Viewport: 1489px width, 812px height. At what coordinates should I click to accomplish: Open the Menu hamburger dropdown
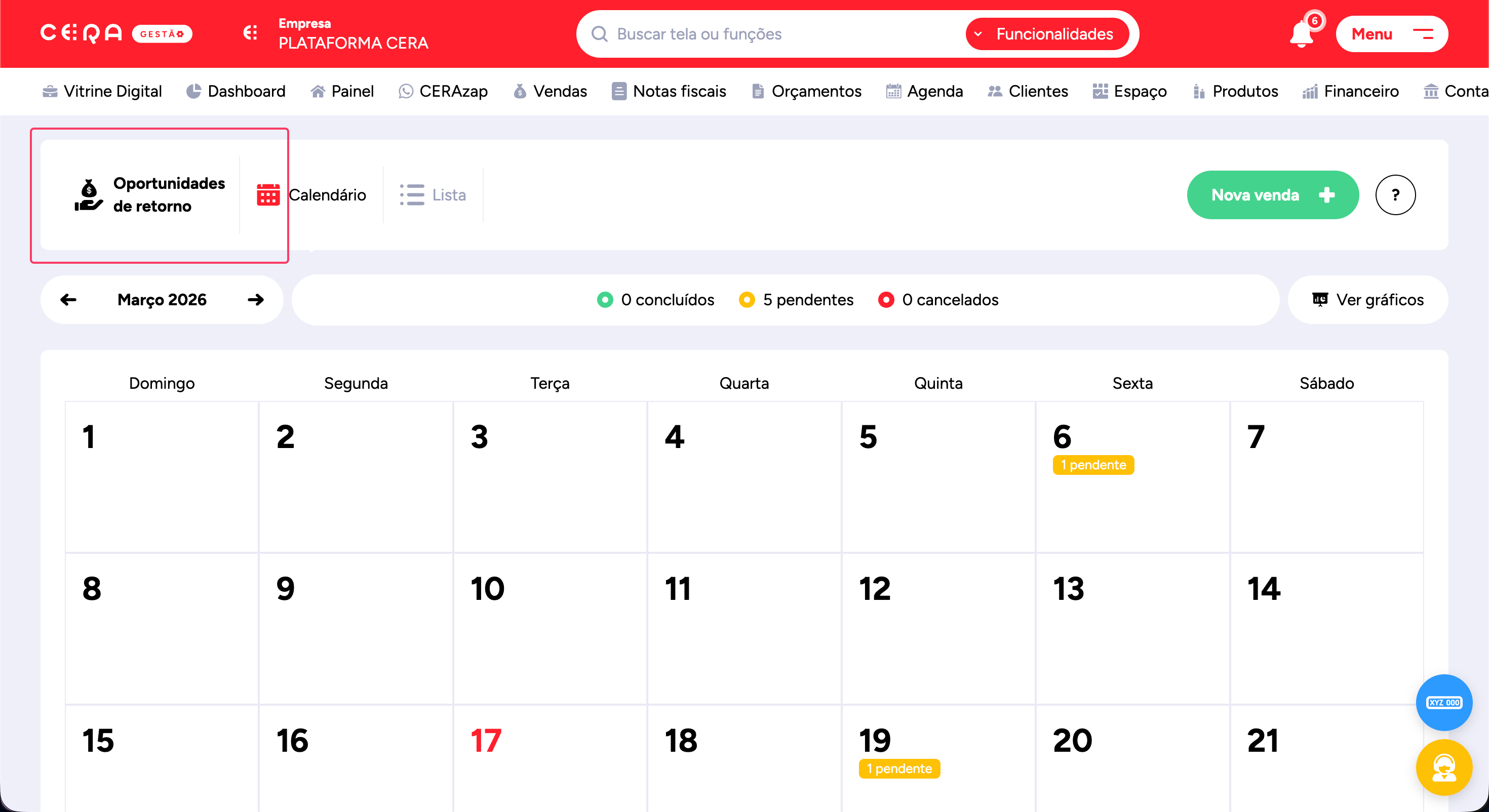pyautogui.click(x=1391, y=34)
